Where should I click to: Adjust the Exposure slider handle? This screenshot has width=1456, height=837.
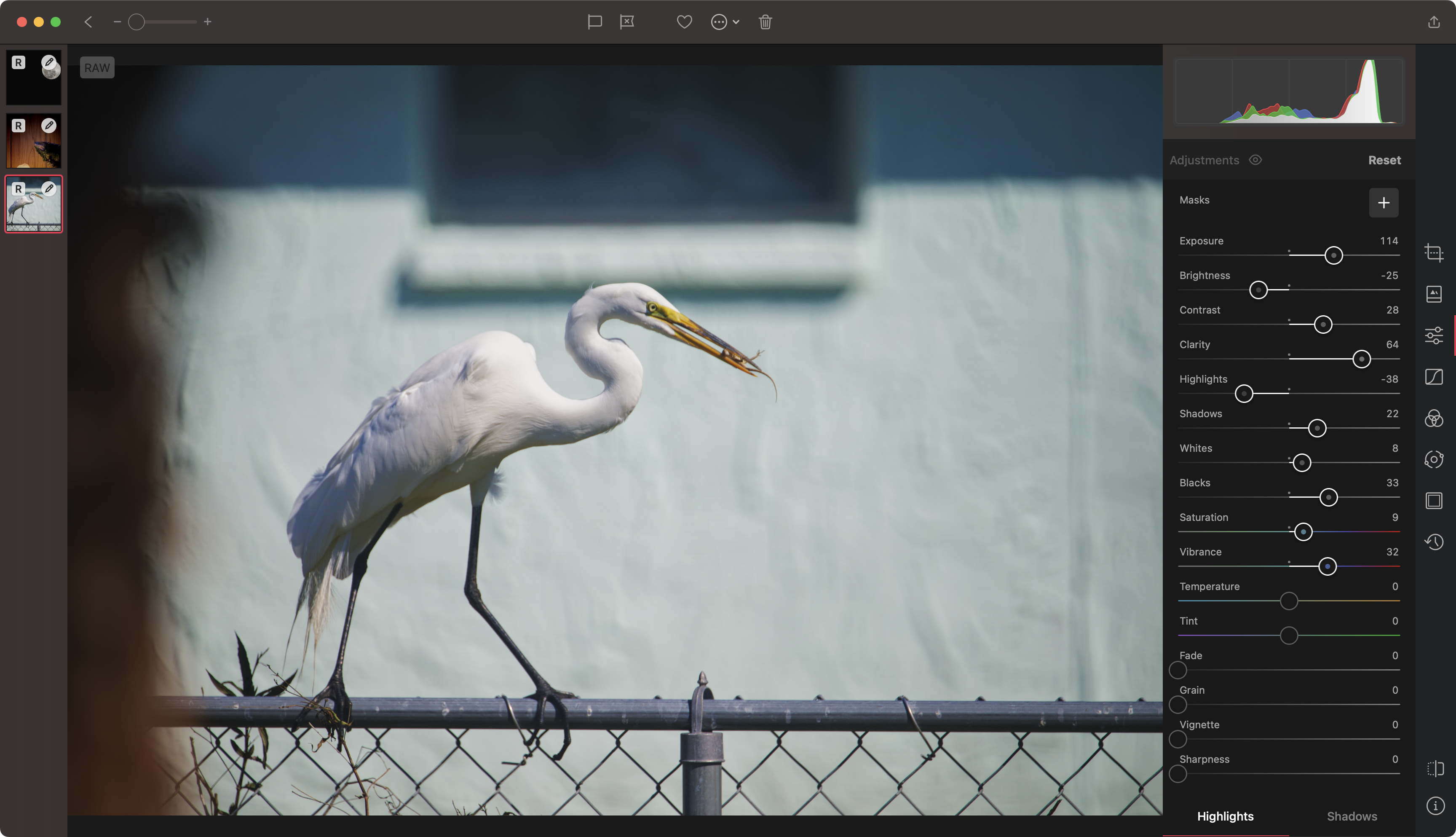[1333, 255]
